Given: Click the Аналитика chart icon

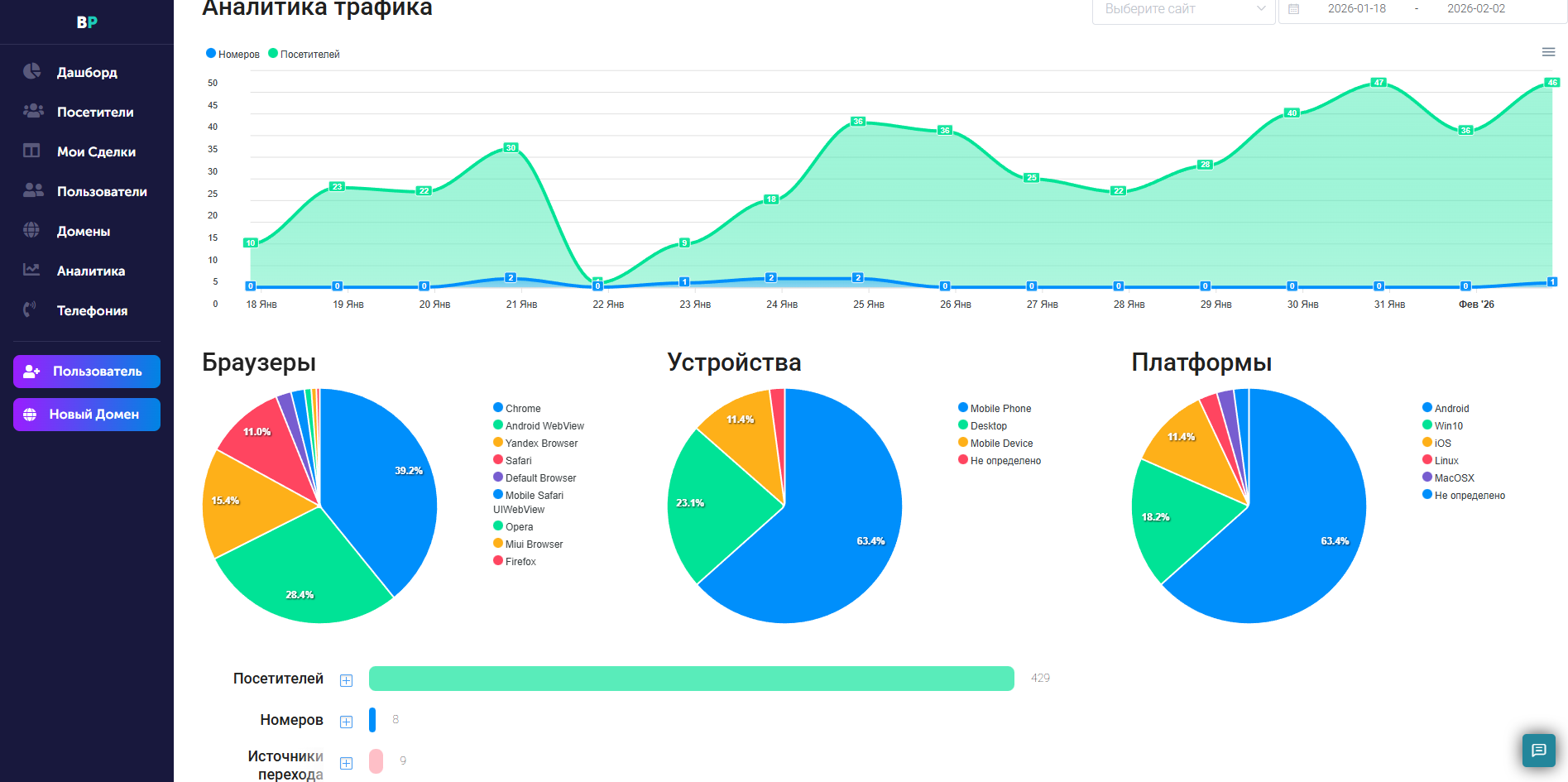Looking at the screenshot, I should pyautogui.click(x=31, y=270).
